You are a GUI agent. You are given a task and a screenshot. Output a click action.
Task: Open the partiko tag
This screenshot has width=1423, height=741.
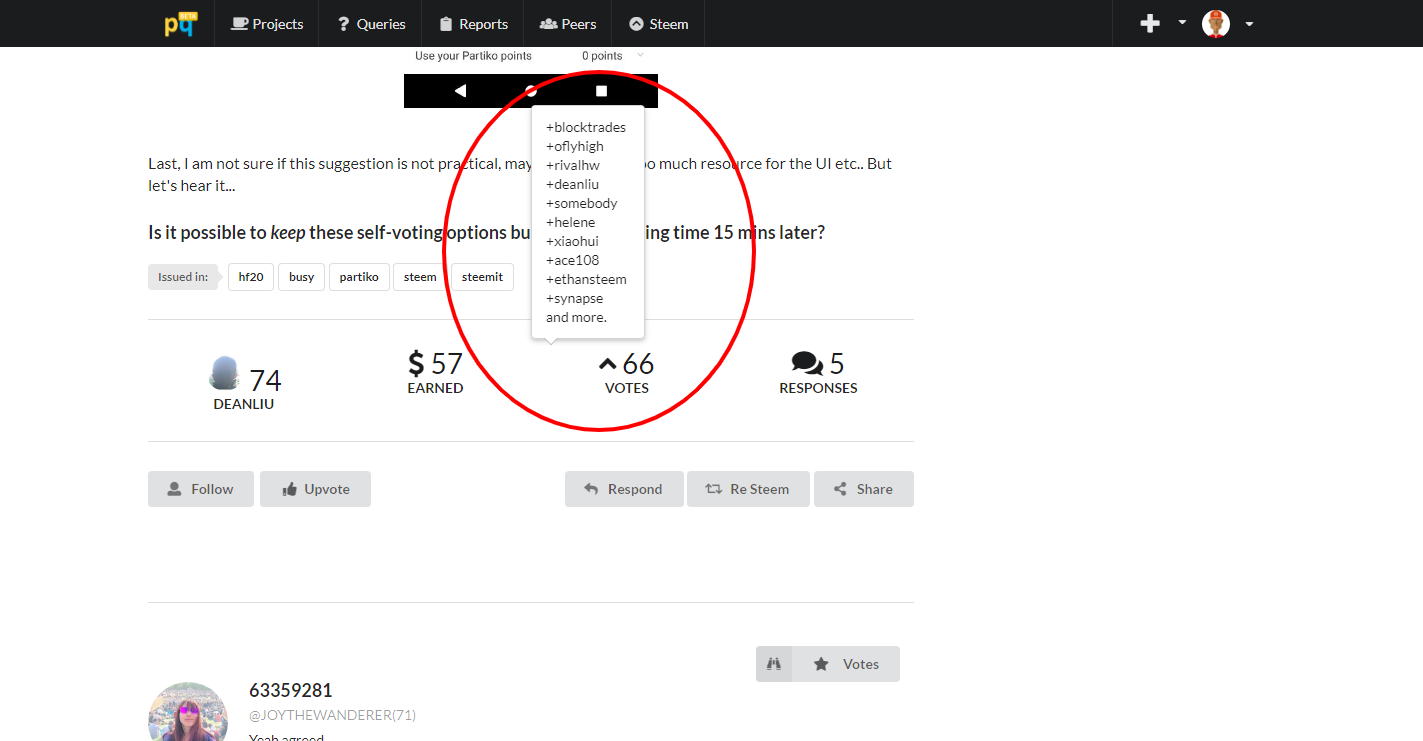click(x=359, y=277)
